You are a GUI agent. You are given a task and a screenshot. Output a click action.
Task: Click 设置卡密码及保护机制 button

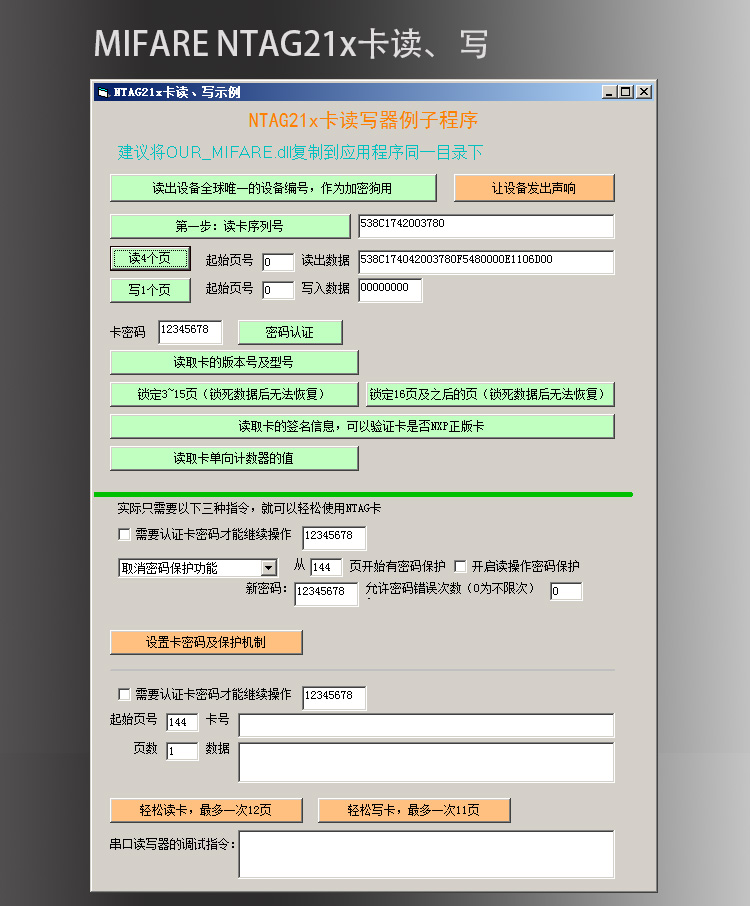[206, 643]
